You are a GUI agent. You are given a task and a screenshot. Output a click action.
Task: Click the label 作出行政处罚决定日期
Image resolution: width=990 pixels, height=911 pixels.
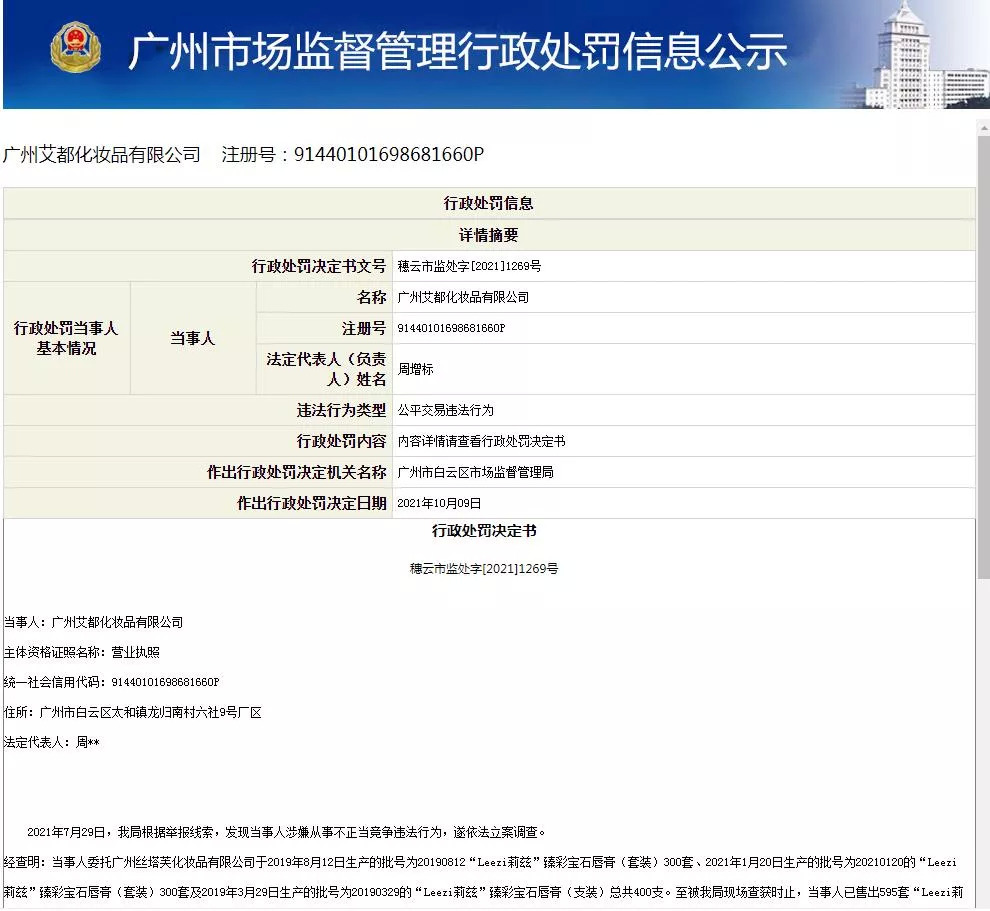(x=311, y=503)
